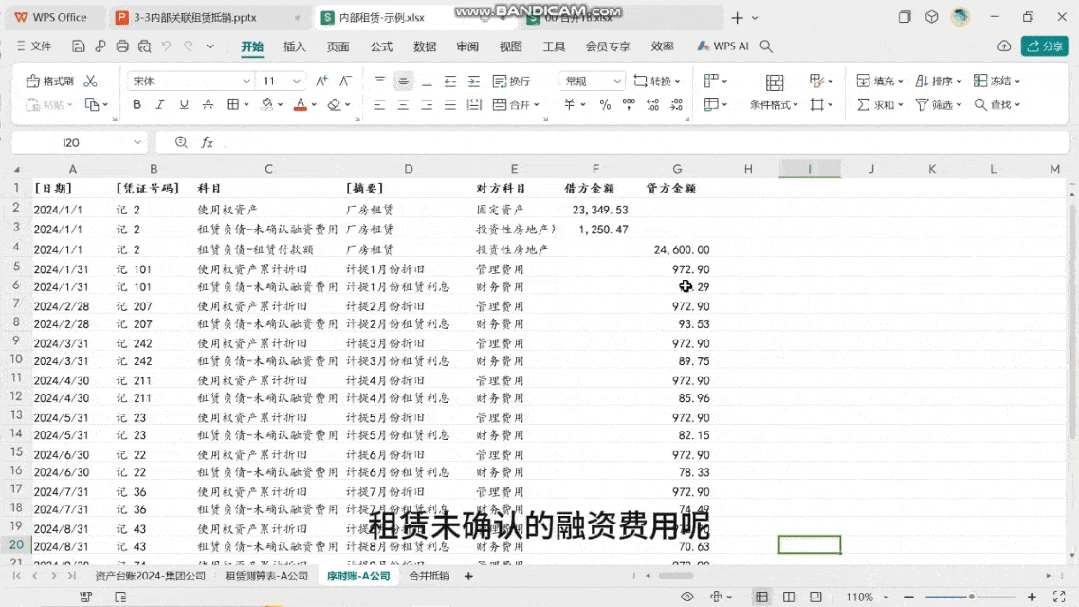1079x607 pixels.
Task: Switch to the Data (数据) ribbon tab
Action: coord(425,47)
